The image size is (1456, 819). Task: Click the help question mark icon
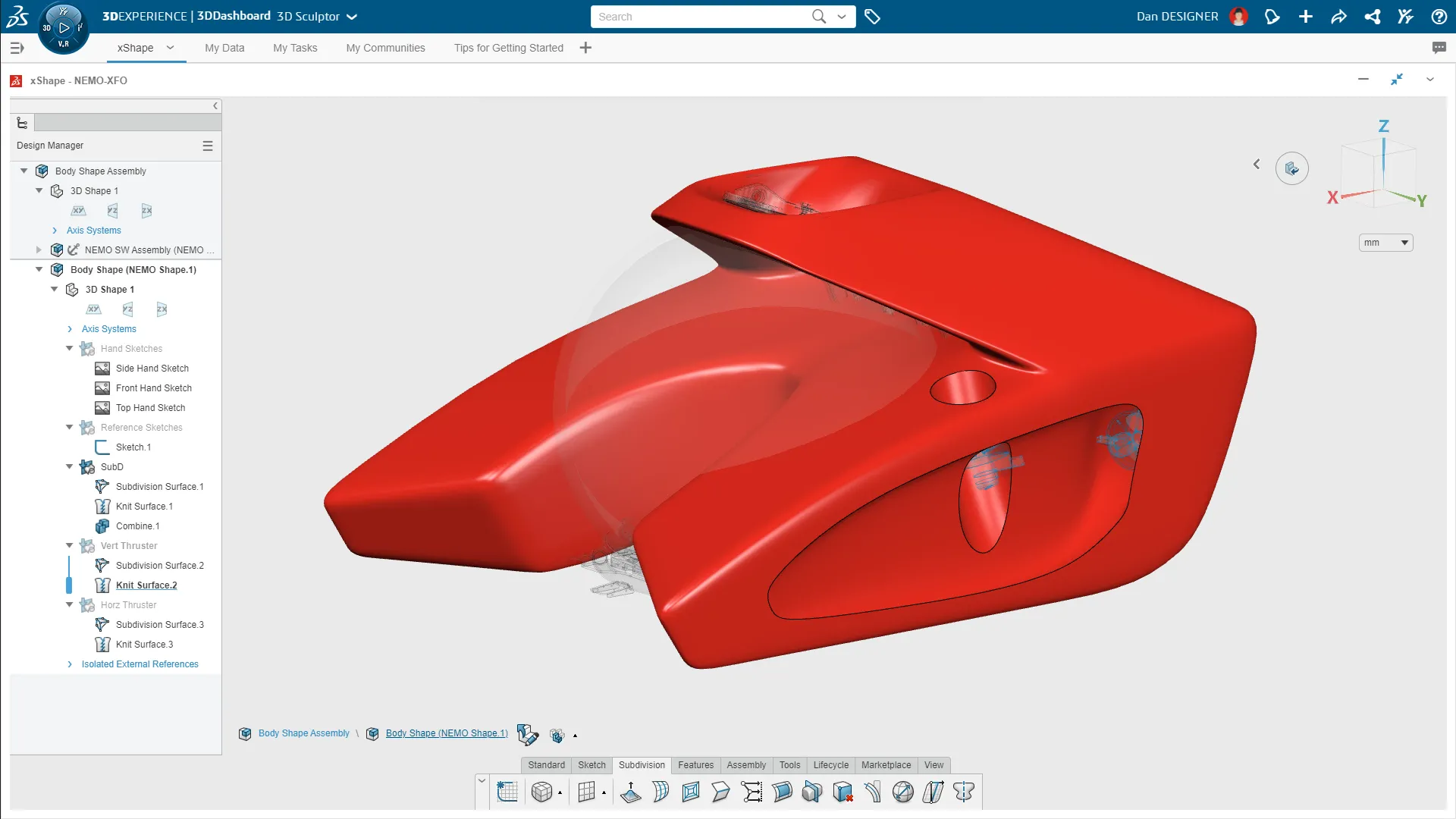(1439, 16)
